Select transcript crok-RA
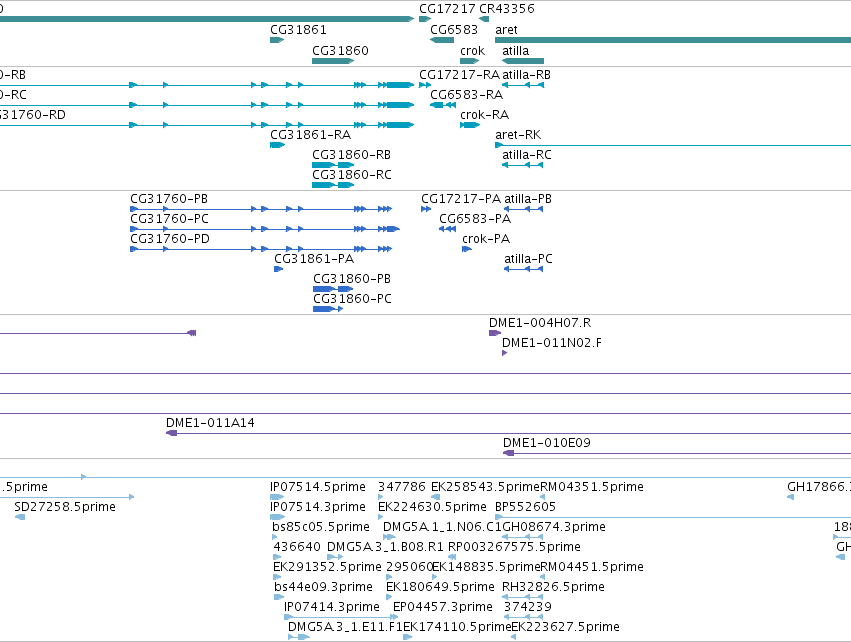 (484, 115)
